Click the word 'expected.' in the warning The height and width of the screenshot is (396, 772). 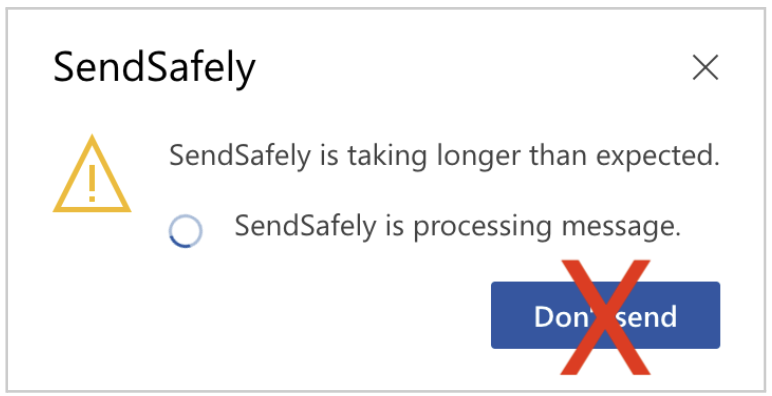click(658, 158)
